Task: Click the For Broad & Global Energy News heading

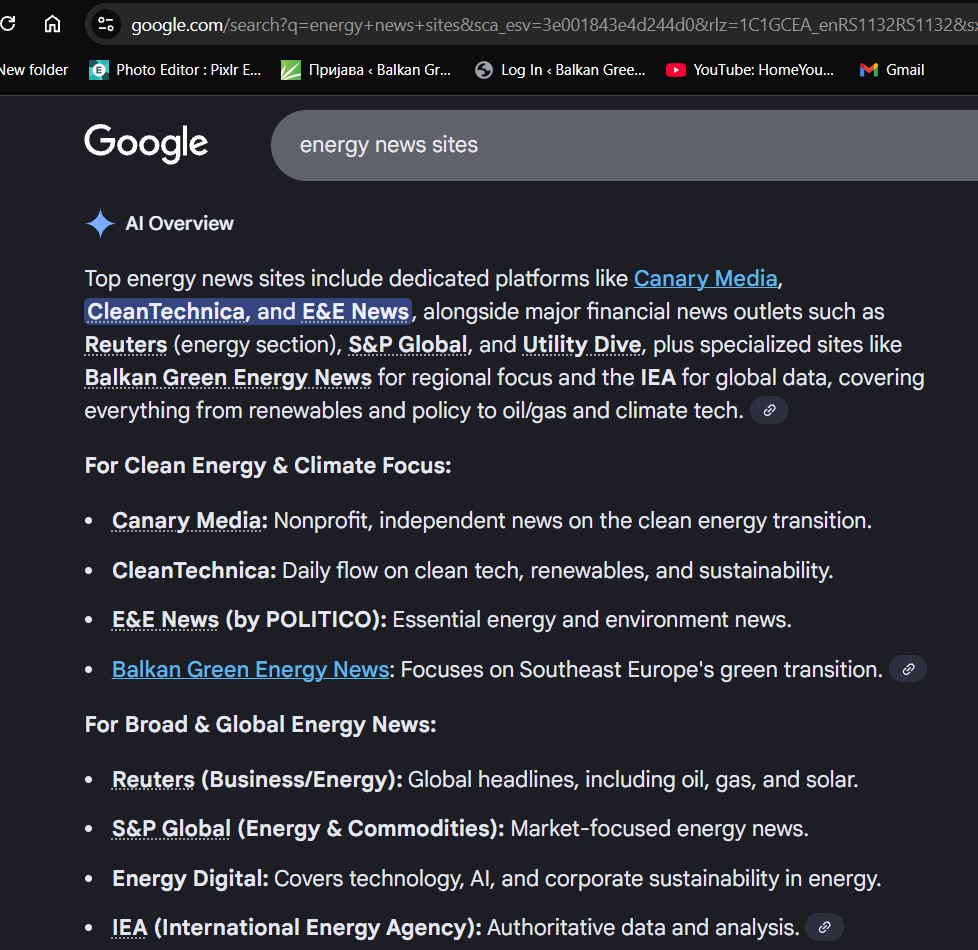Action: point(261,724)
